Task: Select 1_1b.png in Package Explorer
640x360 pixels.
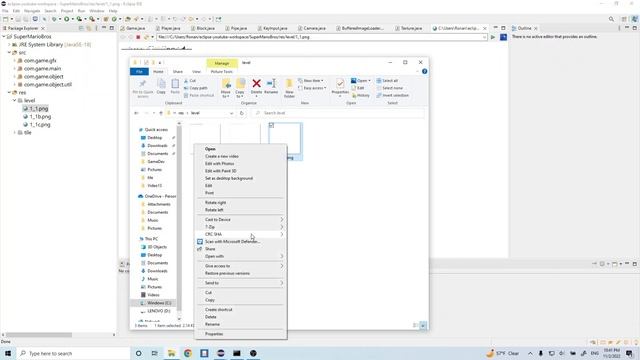Action: point(40,117)
